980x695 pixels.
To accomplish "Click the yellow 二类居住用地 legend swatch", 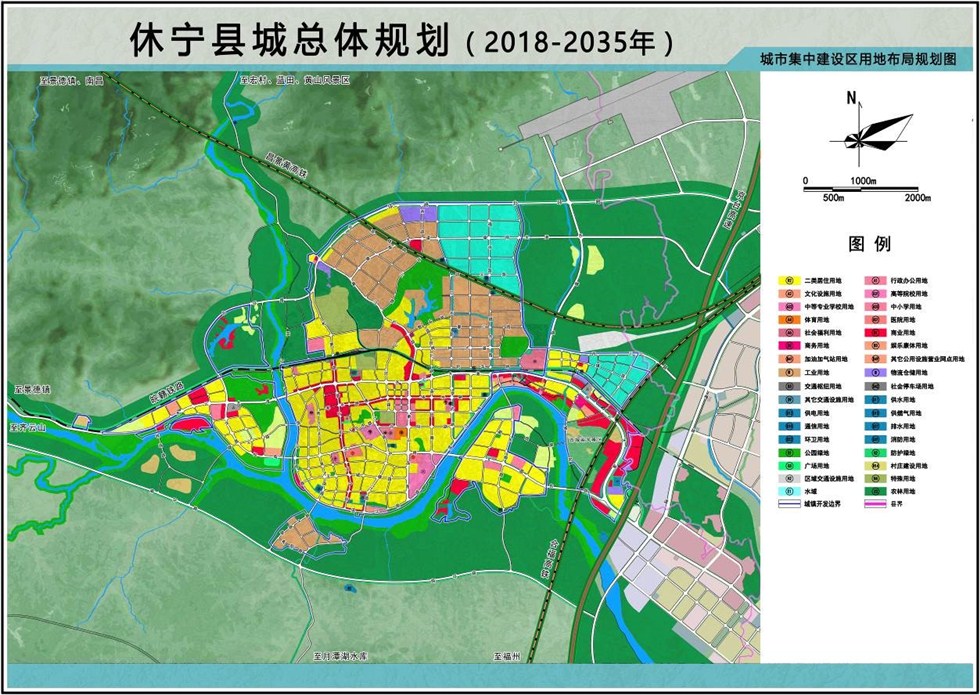I will click(x=790, y=281).
